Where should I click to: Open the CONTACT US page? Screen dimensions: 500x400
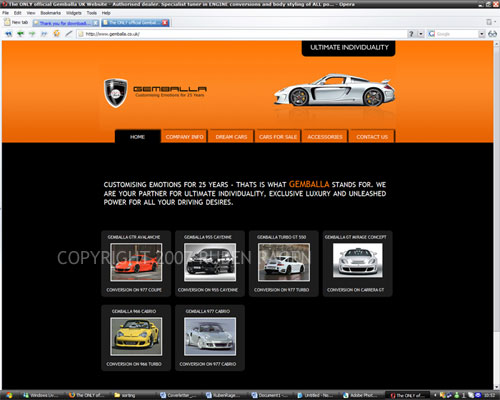(372, 137)
